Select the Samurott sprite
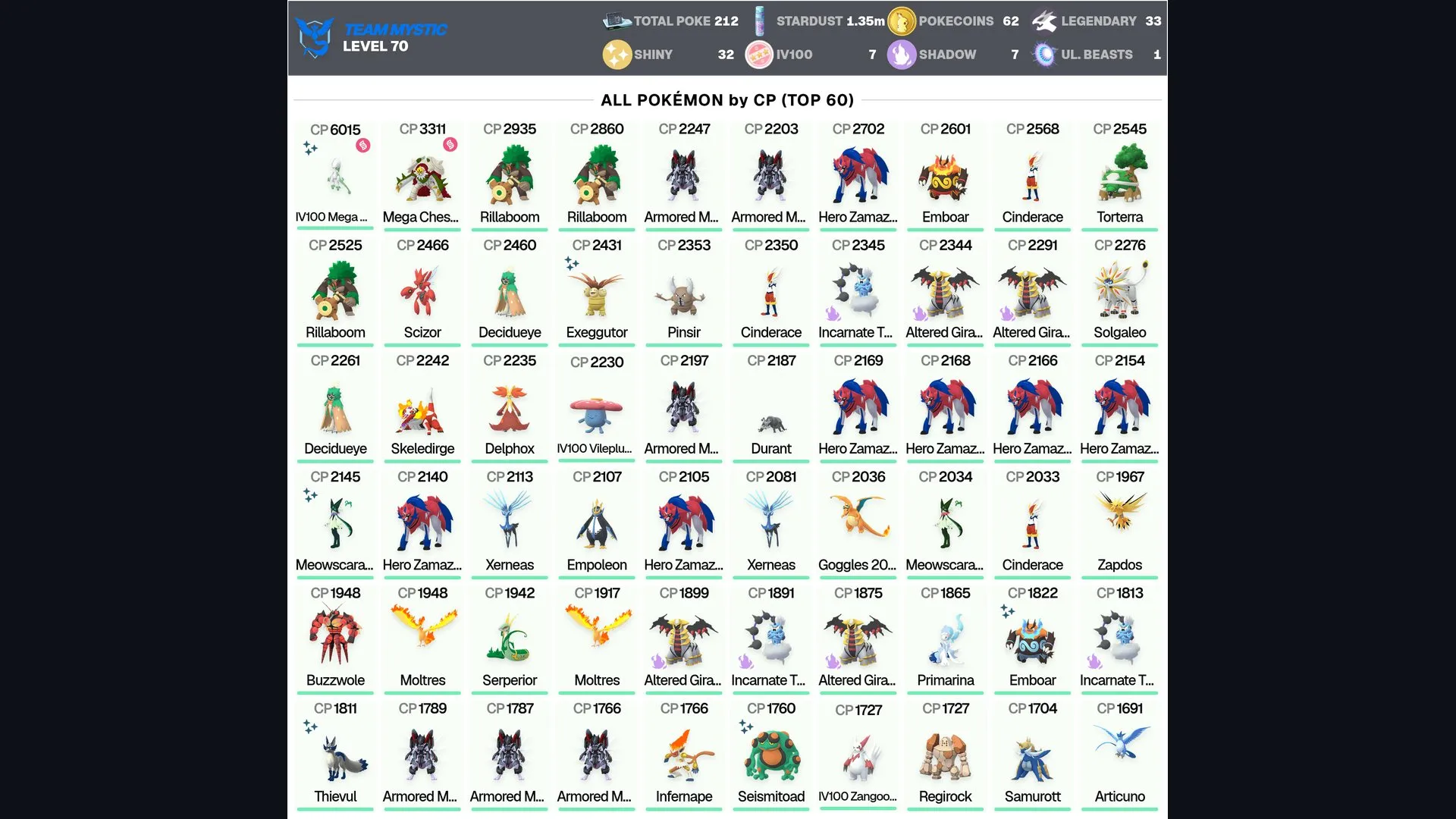The height and width of the screenshot is (819, 1456). pyautogui.click(x=1032, y=760)
